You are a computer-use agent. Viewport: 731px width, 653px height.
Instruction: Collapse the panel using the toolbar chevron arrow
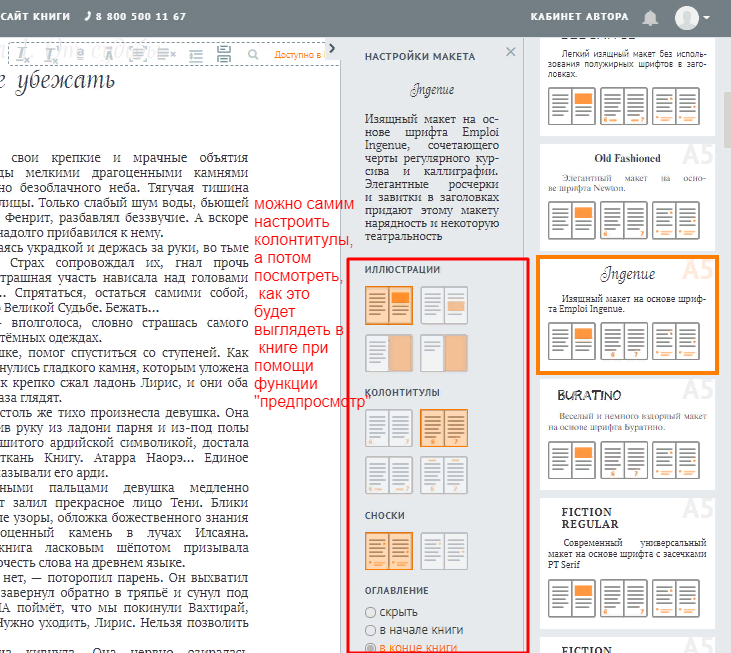(x=332, y=48)
